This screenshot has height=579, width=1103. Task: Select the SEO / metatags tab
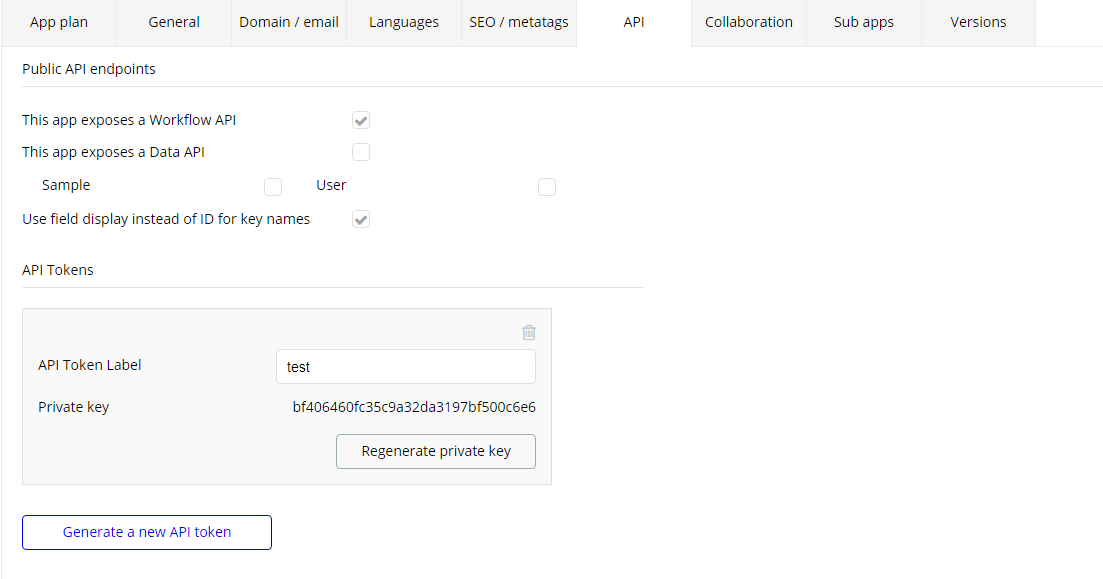coord(519,22)
